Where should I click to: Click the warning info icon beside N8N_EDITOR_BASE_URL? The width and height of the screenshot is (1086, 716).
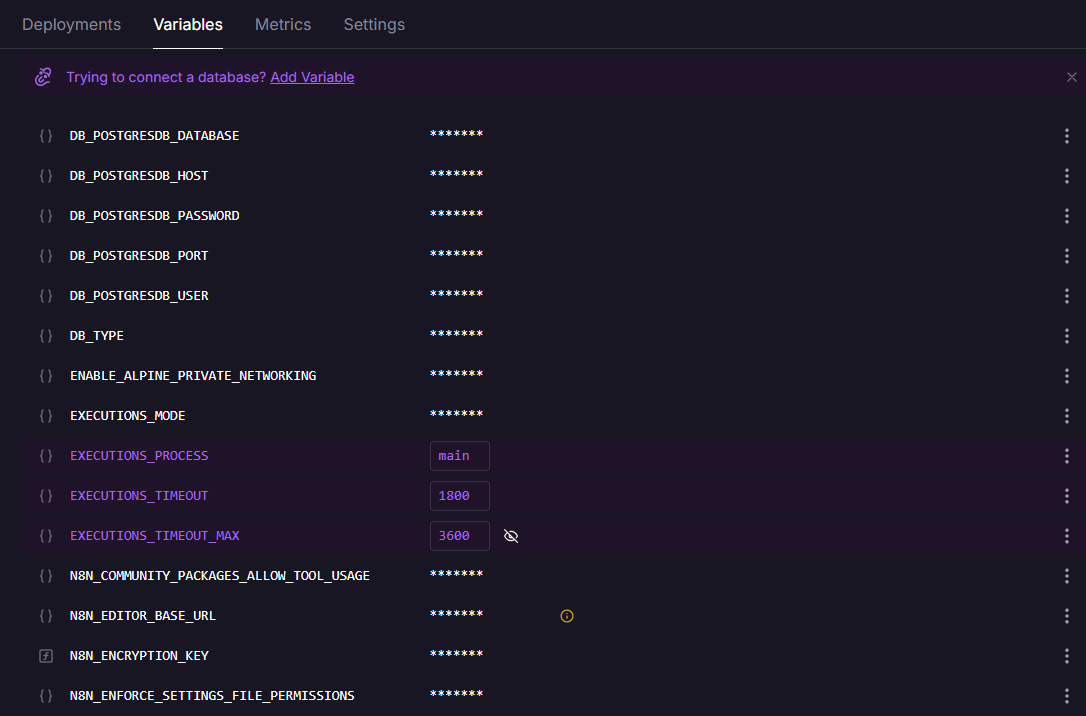tap(567, 616)
